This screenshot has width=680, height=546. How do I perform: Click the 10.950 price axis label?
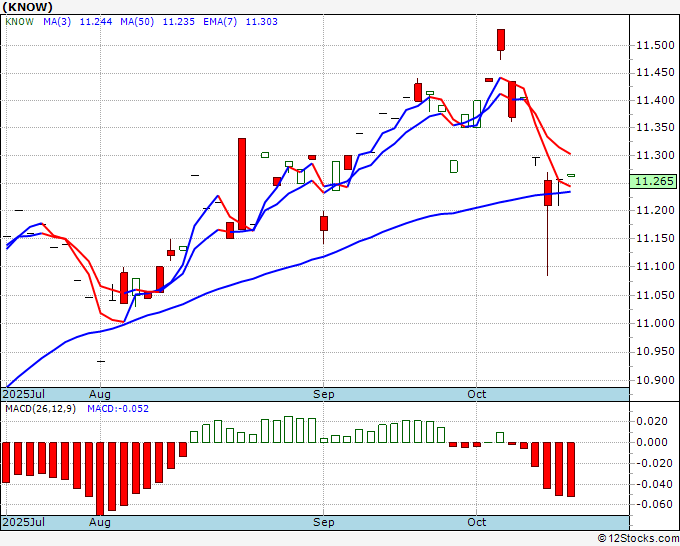click(655, 351)
